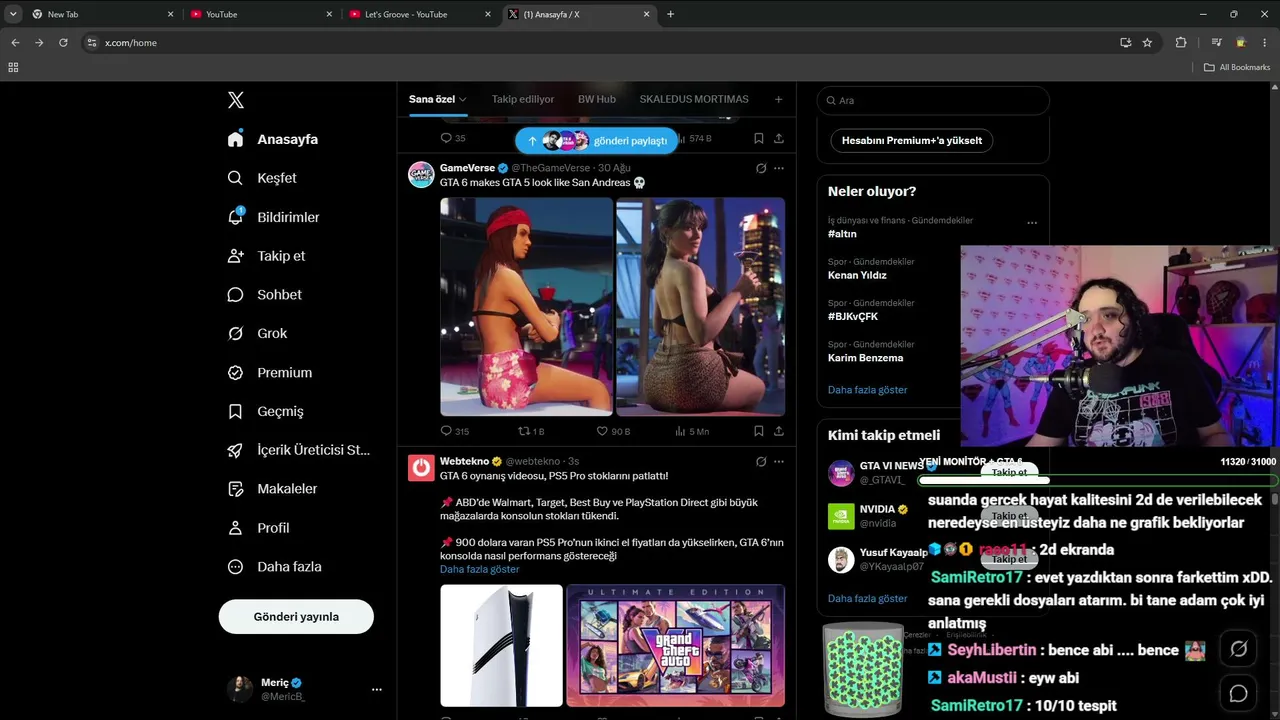Screen dimensions: 1280x720
Task: Bookmark the post with 574 B views
Action: pyautogui.click(x=759, y=138)
